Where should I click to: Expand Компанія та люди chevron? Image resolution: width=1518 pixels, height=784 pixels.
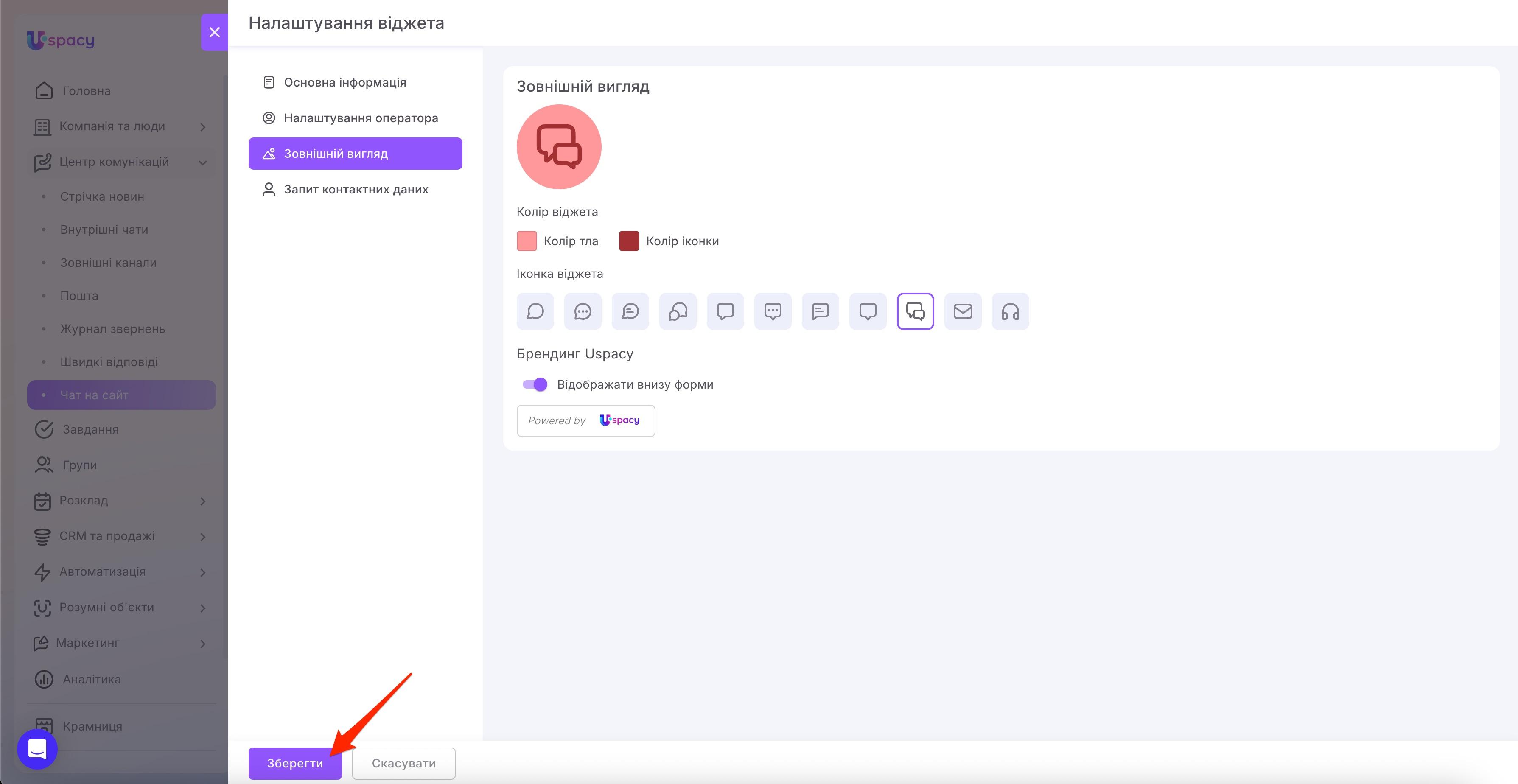[203, 127]
